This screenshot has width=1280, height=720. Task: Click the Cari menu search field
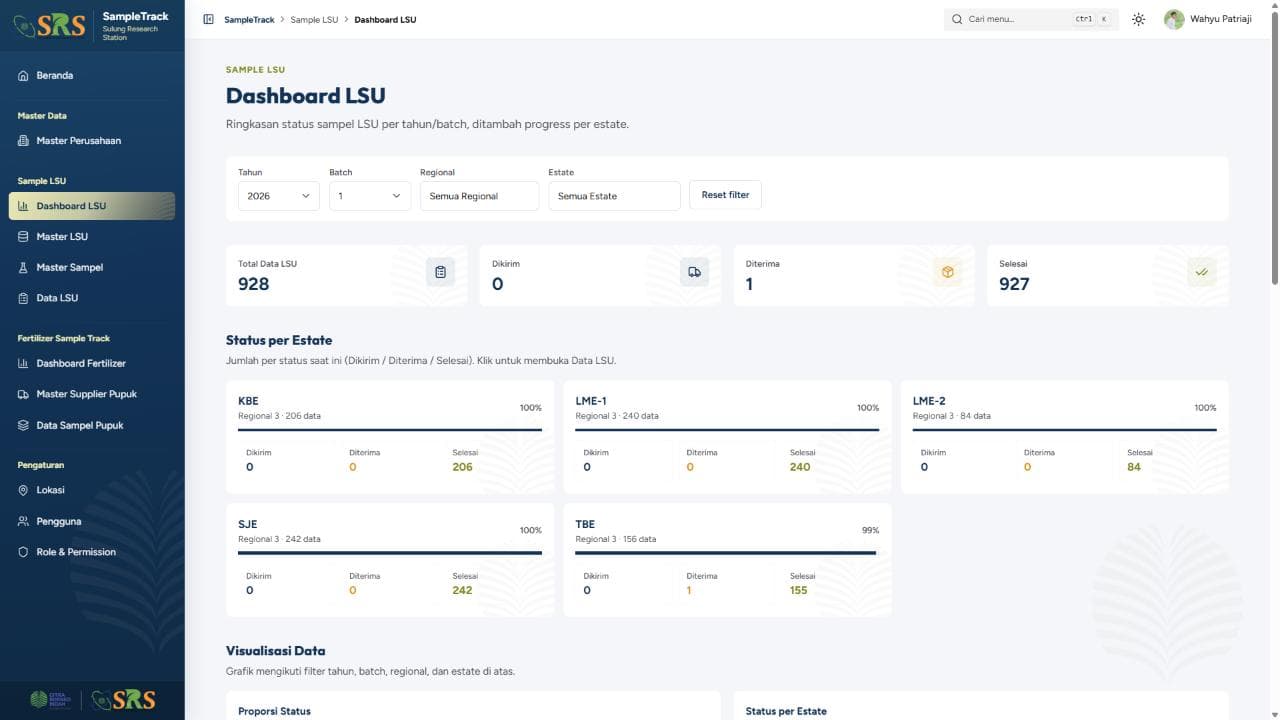(1031, 19)
